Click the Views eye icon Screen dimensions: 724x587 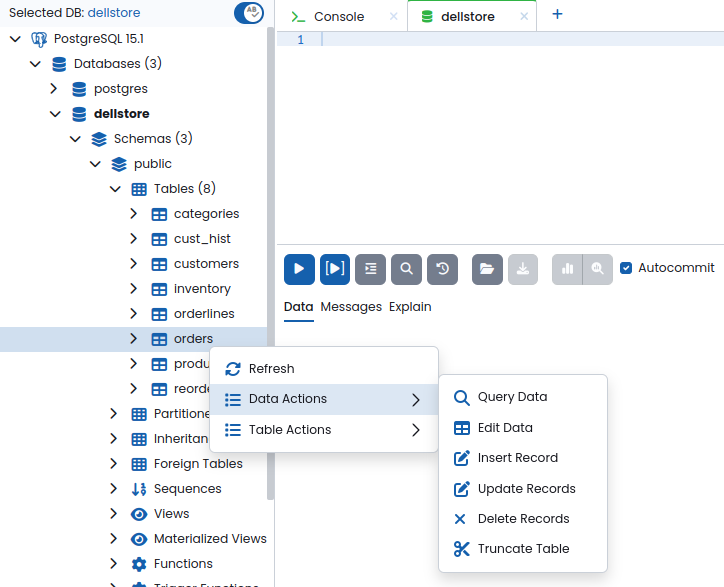tap(139, 514)
